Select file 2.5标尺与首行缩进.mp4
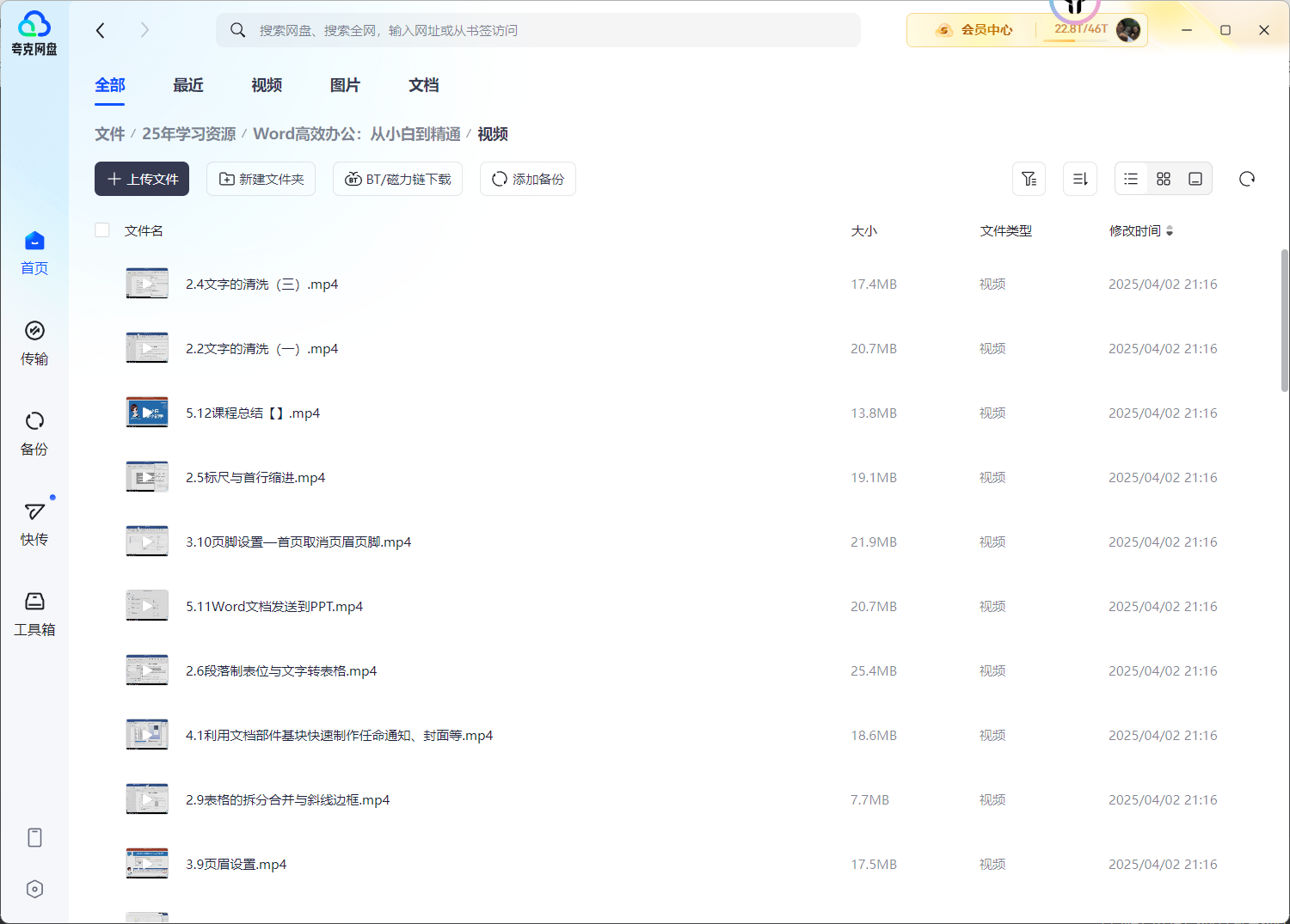 [x=255, y=478]
